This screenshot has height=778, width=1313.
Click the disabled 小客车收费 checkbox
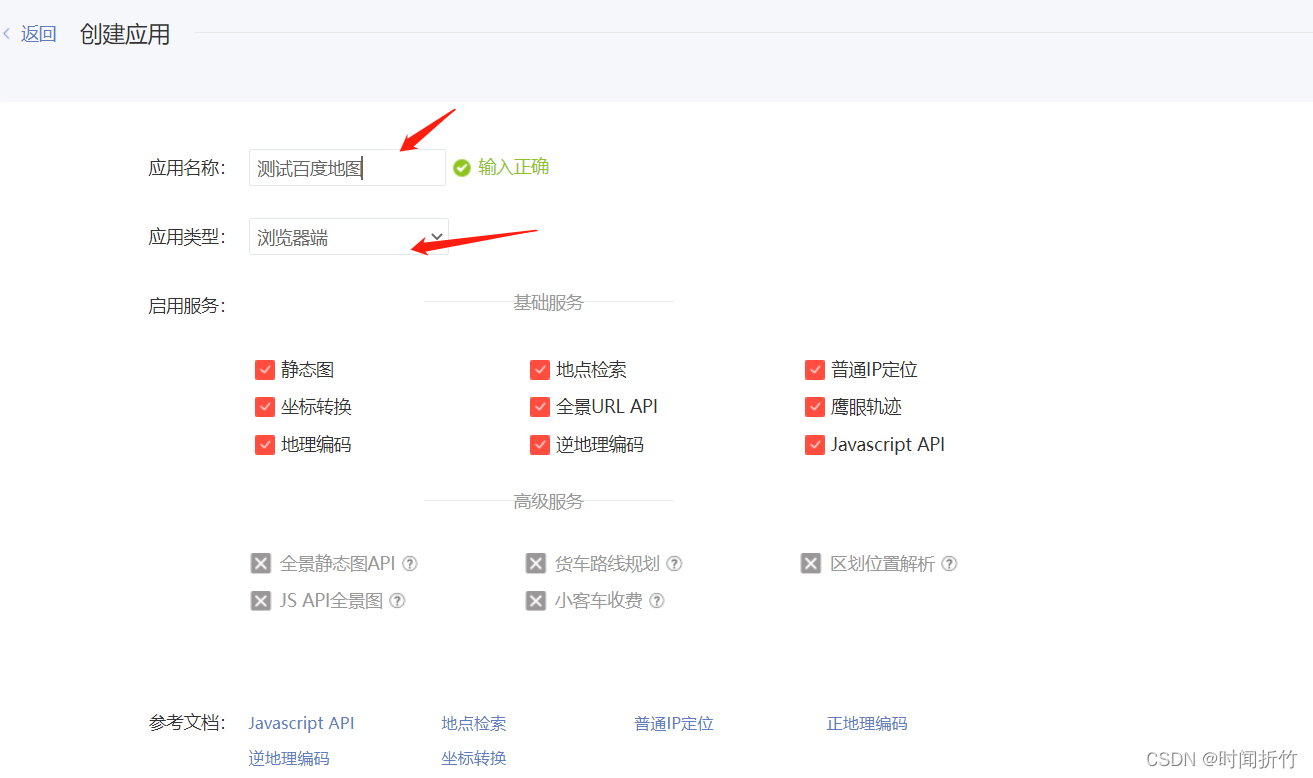[x=536, y=601]
